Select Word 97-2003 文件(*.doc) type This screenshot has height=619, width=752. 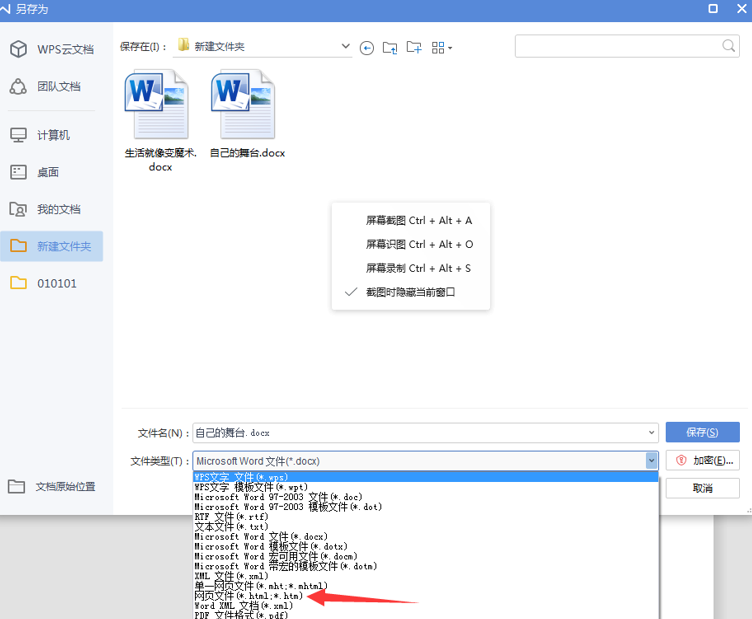click(x=425, y=497)
